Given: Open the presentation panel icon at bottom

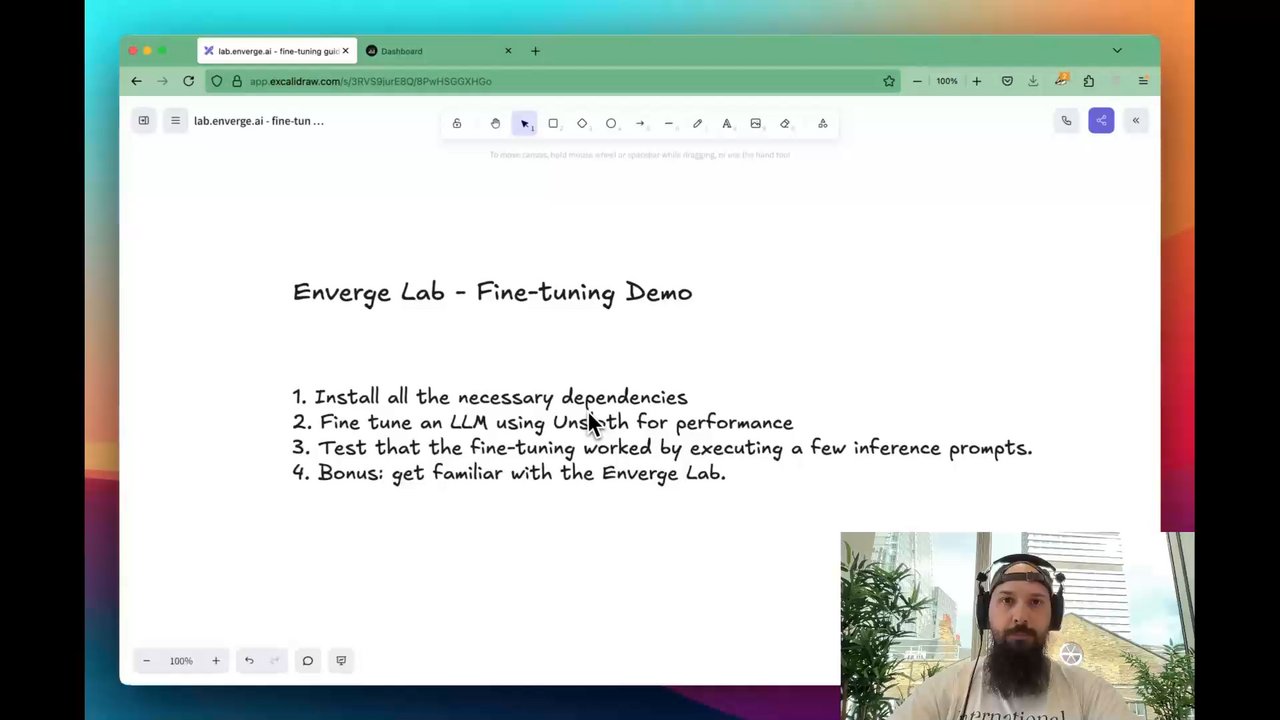Looking at the screenshot, I should click(x=341, y=660).
